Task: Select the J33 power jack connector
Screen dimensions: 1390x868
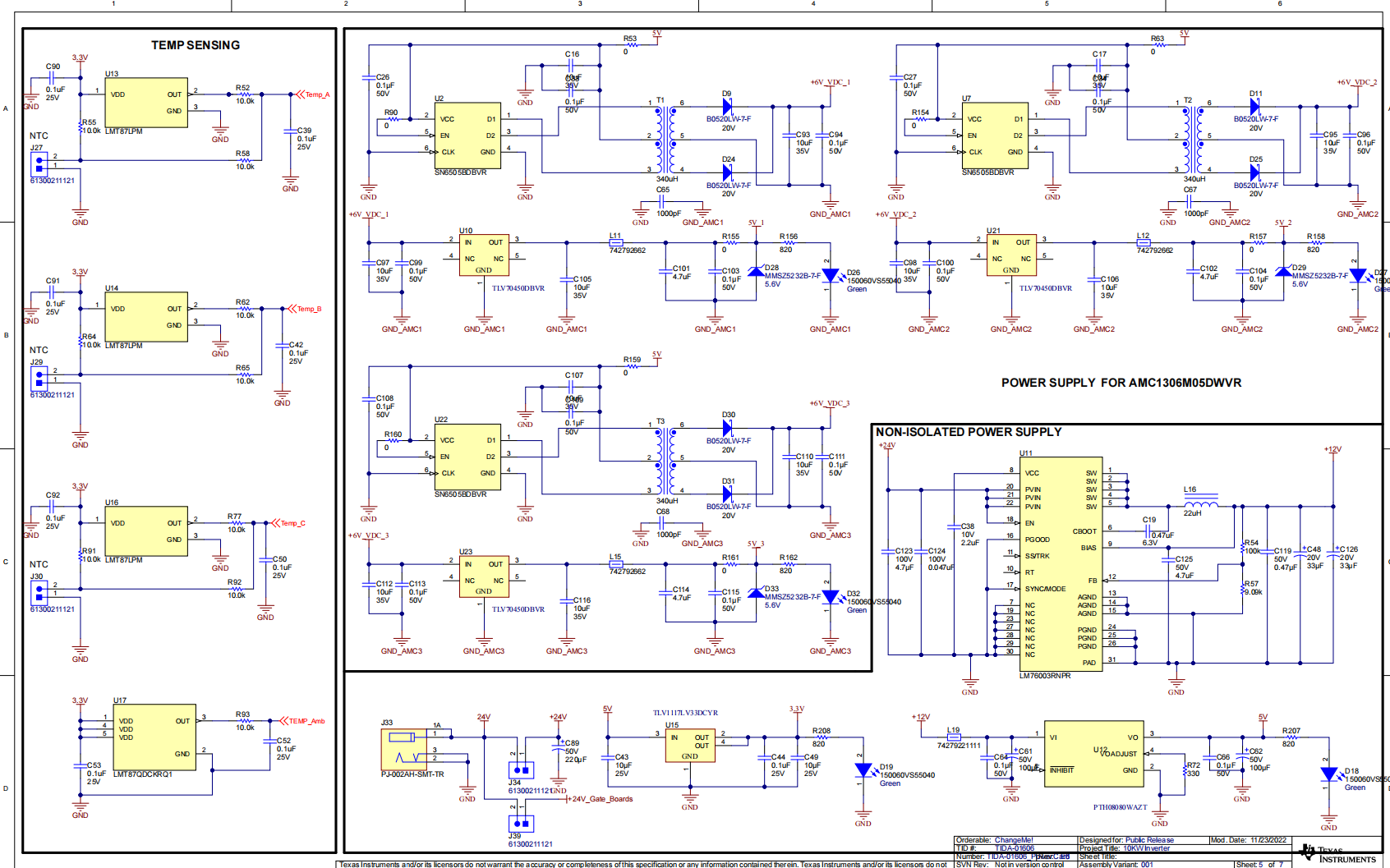Action: click(404, 749)
